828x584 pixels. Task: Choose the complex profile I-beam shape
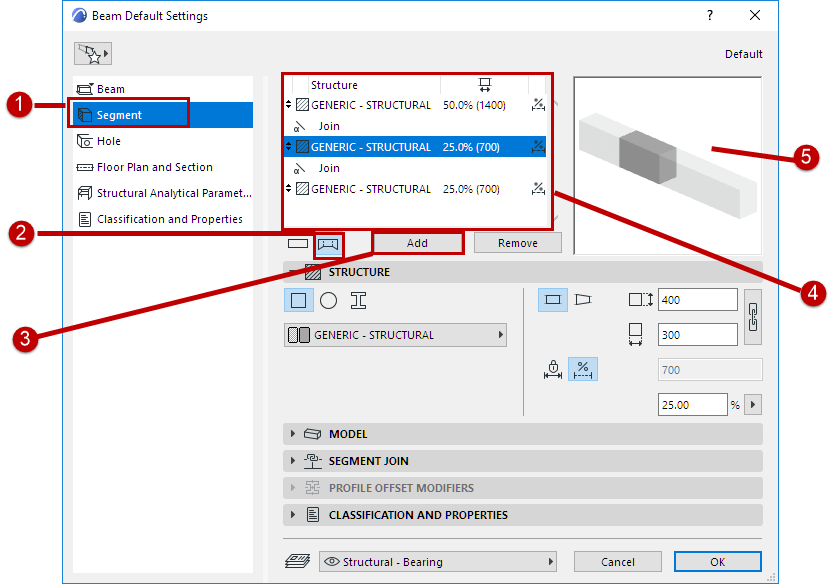(x=358, y=300)
